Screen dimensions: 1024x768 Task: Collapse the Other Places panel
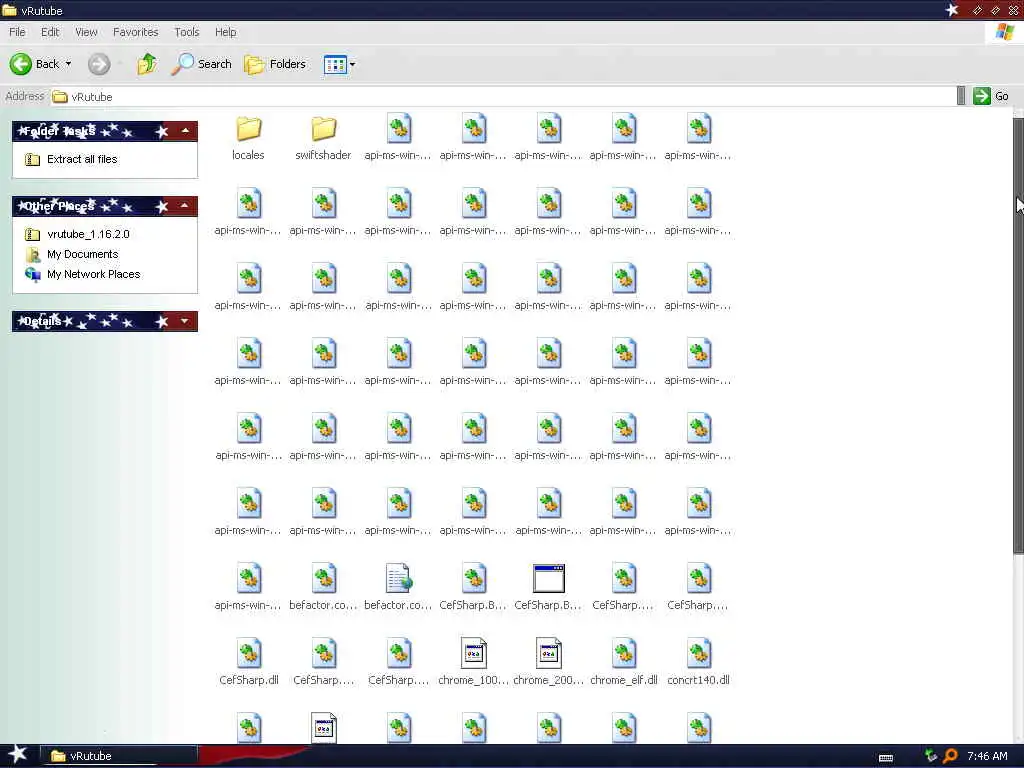[x=185, y=206]
